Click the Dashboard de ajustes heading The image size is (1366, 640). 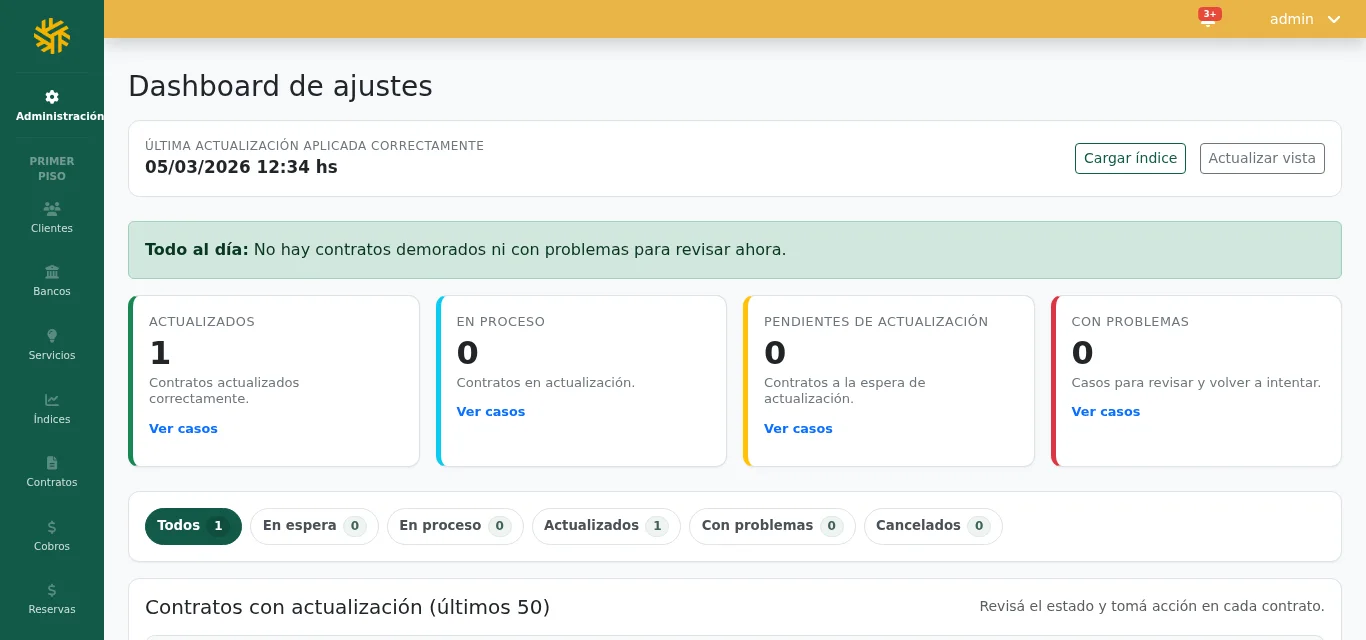click(x=280, y=86)
